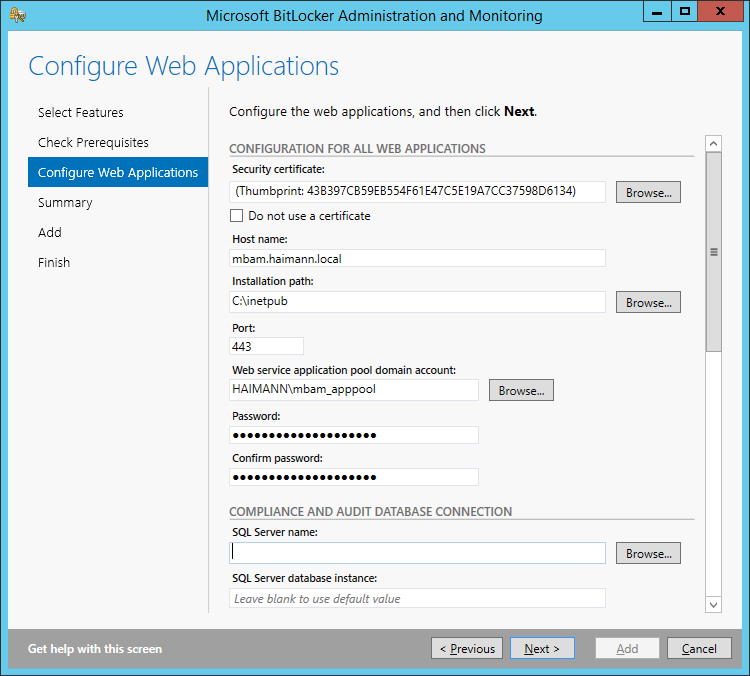The height and width of the screenshot is (676, 750).
Task: Select the Select Features step
Action: 80,112
